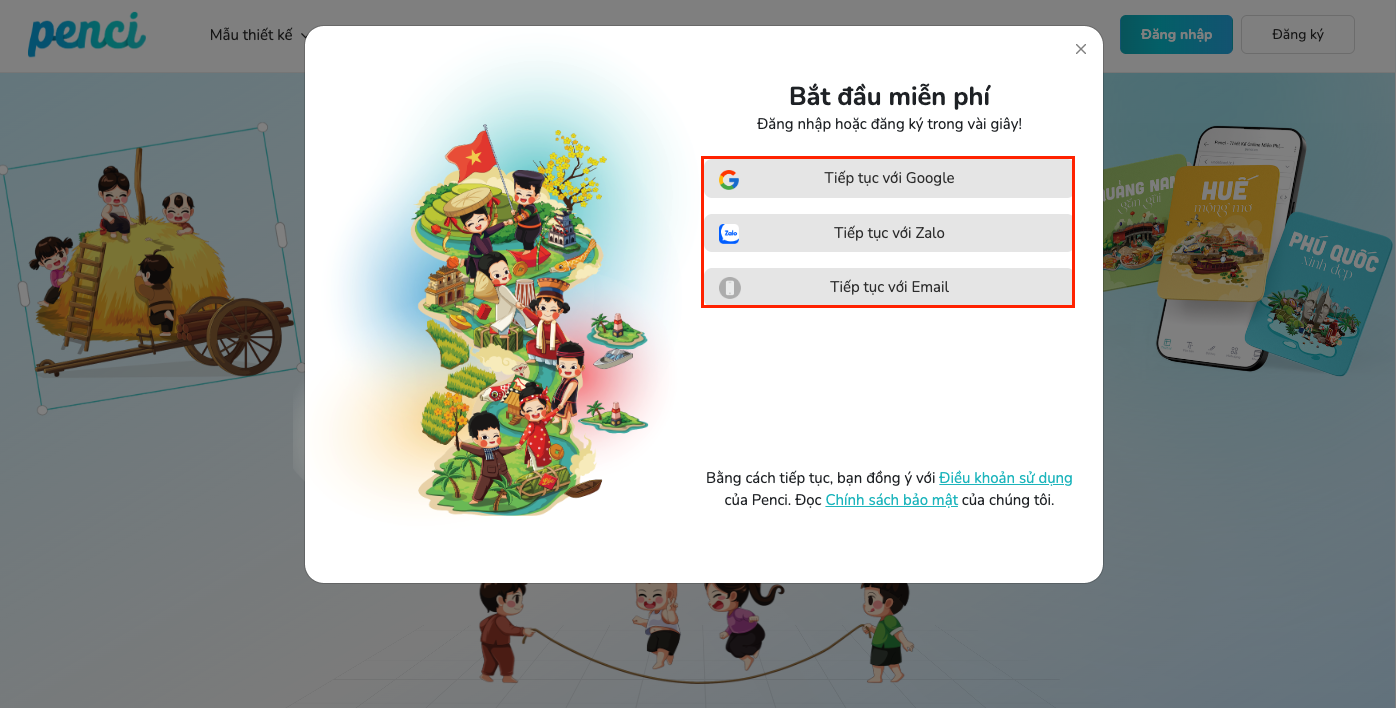
Task: Select Tiếp tục với Email option
Action: click(x=888, y=287)
